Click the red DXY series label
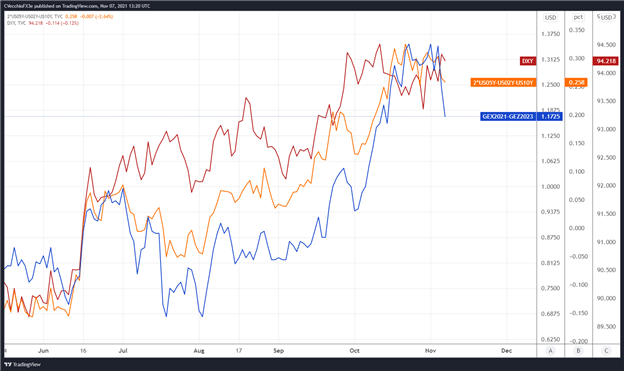The width and height of the screenshot is (624, 371). point(528,61)
